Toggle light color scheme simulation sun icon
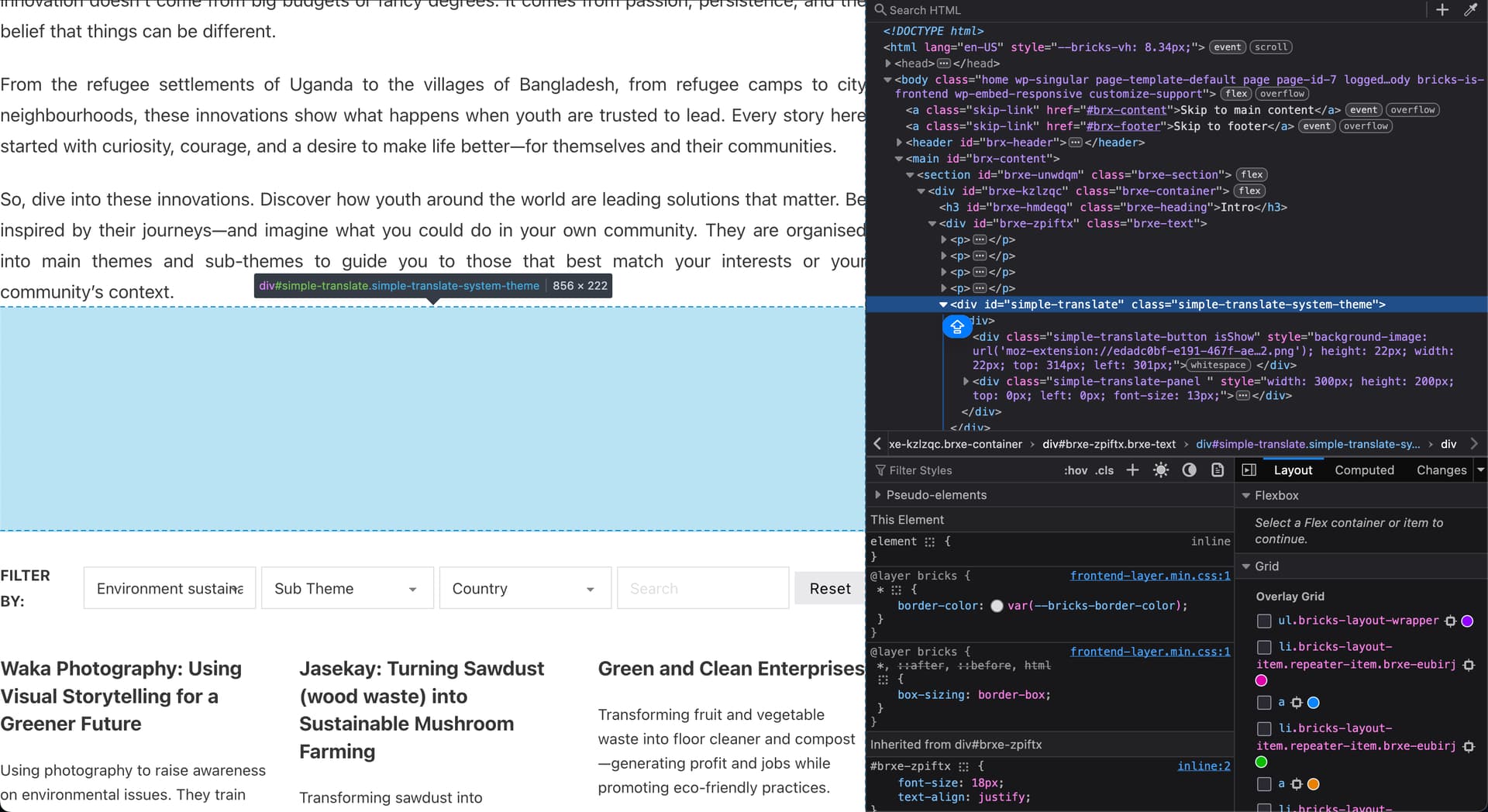Image resolution: width=1488 pixels, height=812 pixels. (1160, 470)
